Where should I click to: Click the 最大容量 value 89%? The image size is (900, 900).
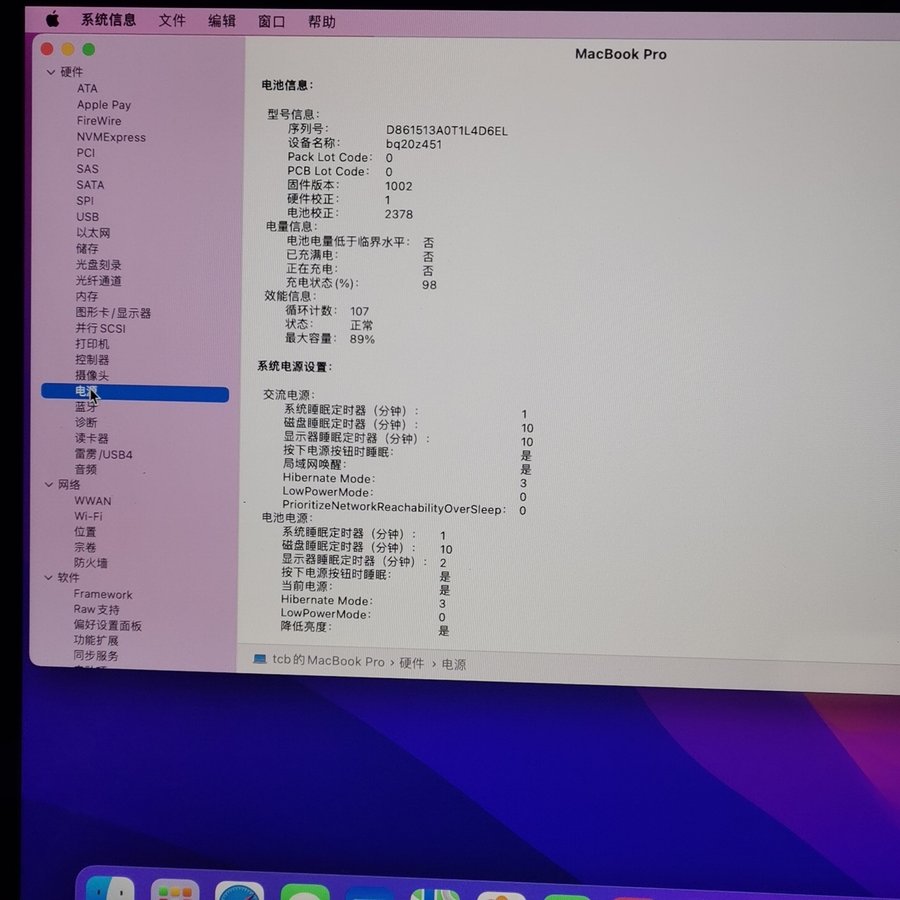pos(362,339)
